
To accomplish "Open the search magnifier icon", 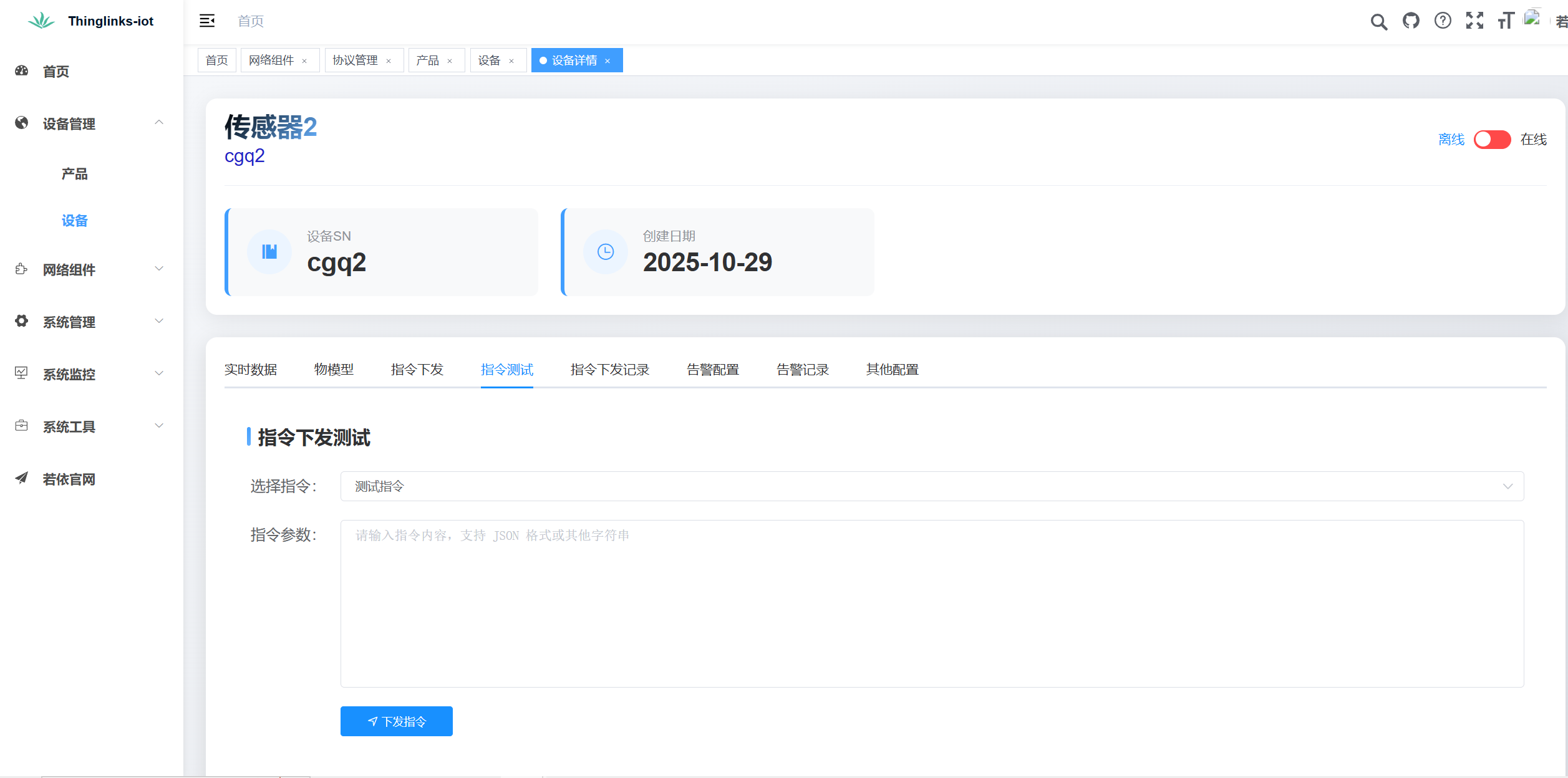I will [x=1378, y=22].
